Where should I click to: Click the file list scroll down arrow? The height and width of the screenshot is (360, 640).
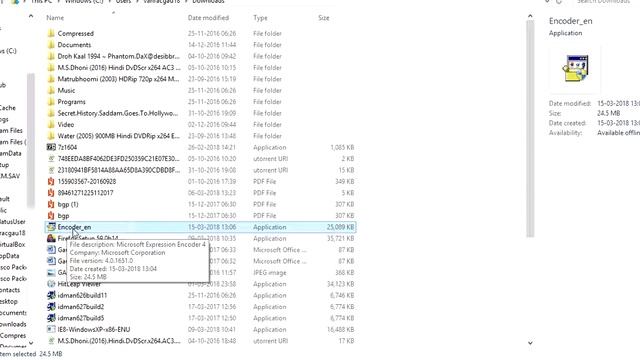coord(530,343)
